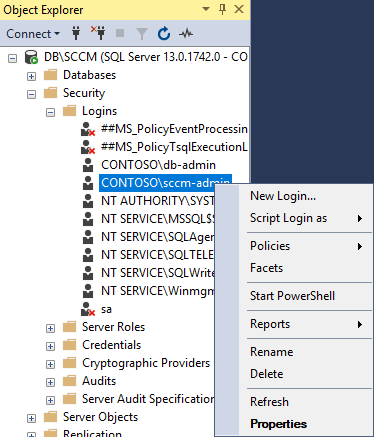Click the Server Roles folder icon
This screenshot has height=437, width=374.
(69, 327)
